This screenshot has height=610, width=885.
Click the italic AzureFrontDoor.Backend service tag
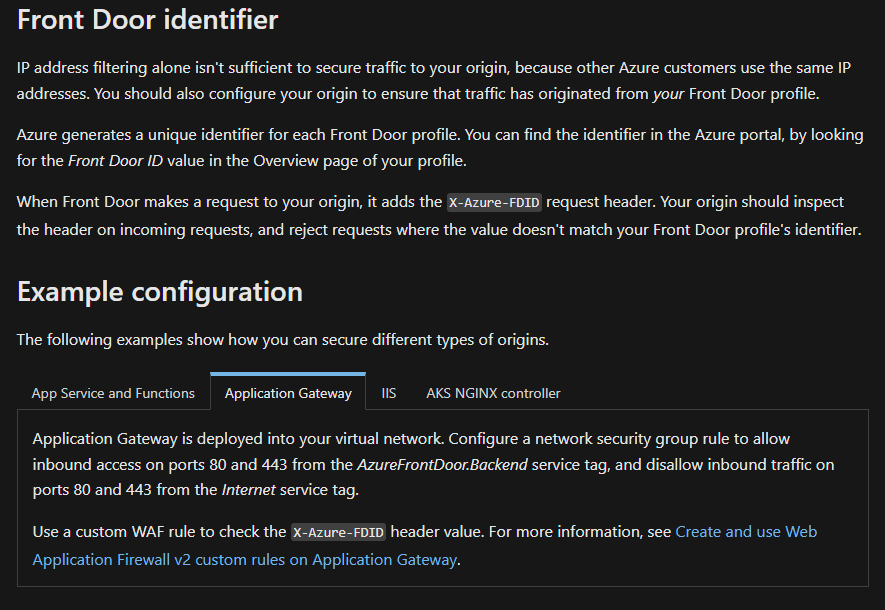click(442, 464)
